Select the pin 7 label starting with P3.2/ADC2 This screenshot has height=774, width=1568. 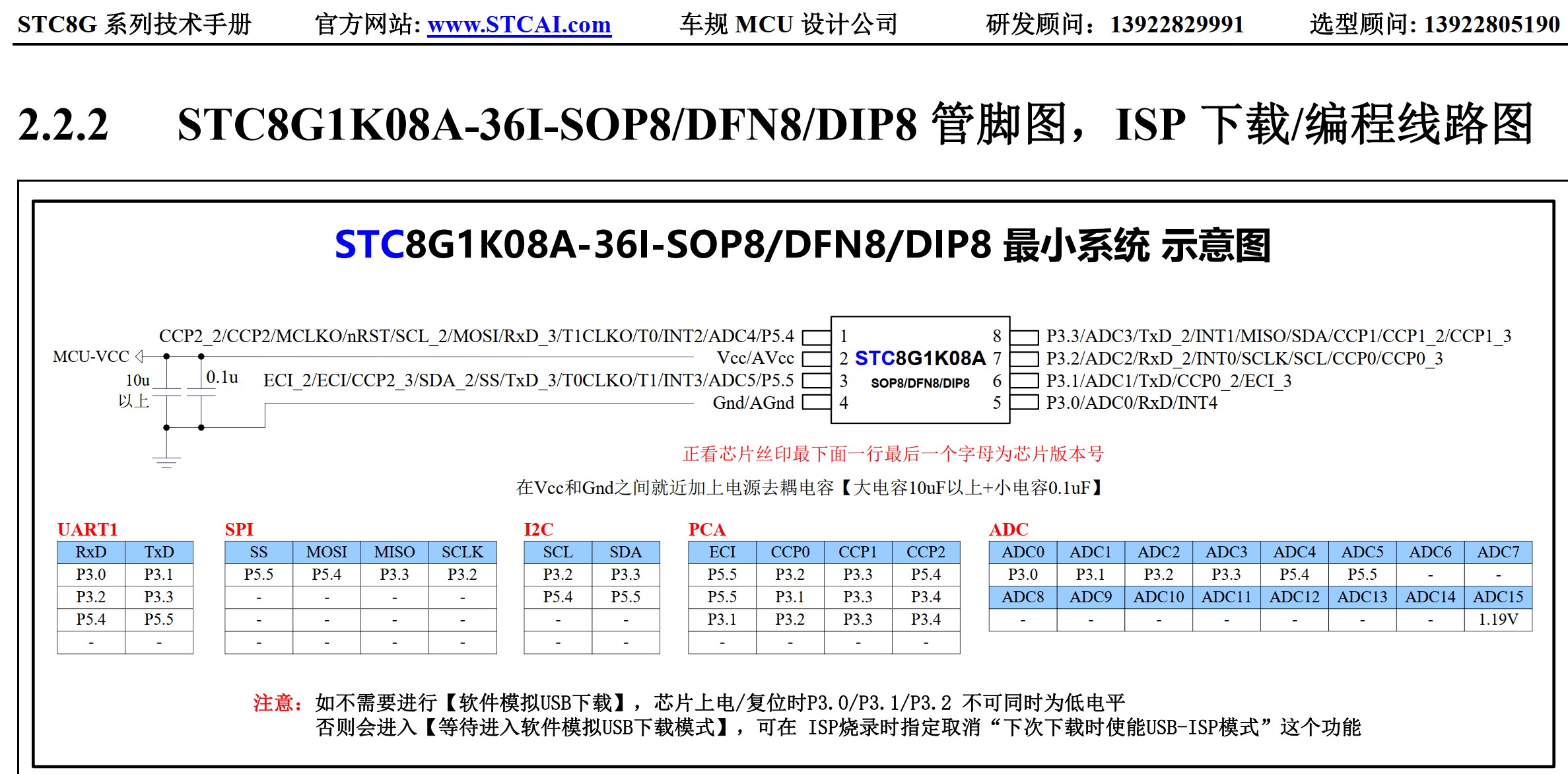click(x=1244, y=359)
